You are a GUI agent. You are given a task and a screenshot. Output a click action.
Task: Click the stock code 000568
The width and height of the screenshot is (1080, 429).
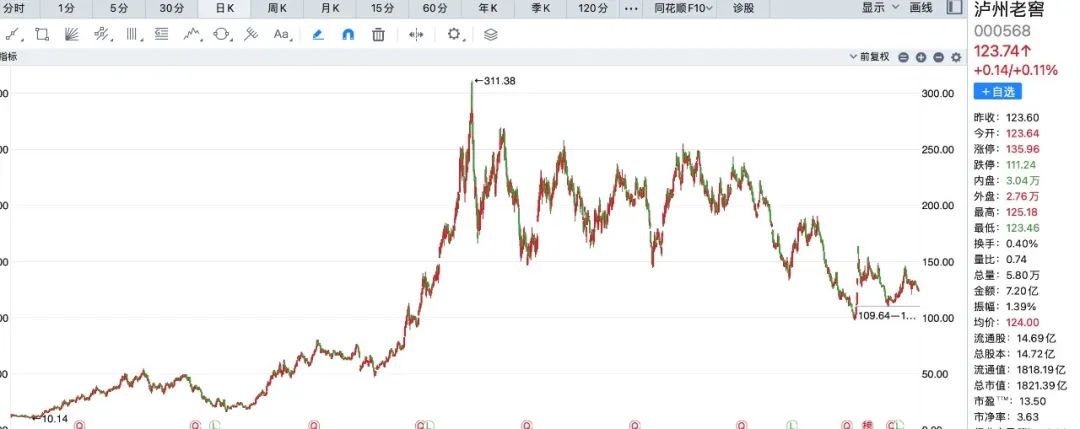(x=1002, y=31)
